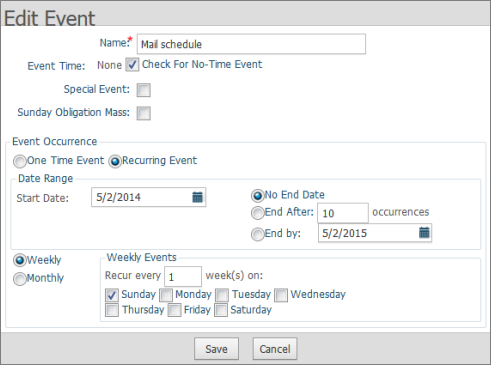
Task: Enable the Special Event checkbox
Action: click(144, 90)
